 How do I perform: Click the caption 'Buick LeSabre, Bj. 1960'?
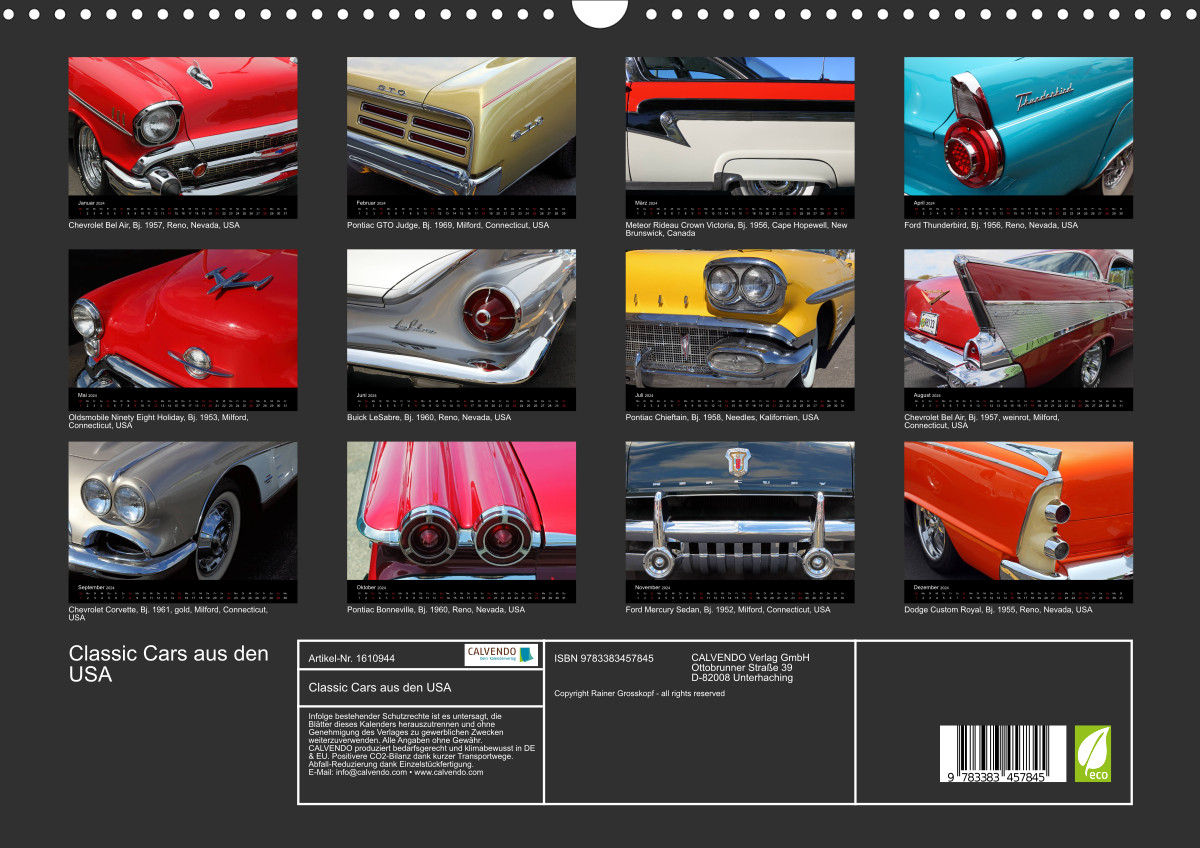(429, 417)
